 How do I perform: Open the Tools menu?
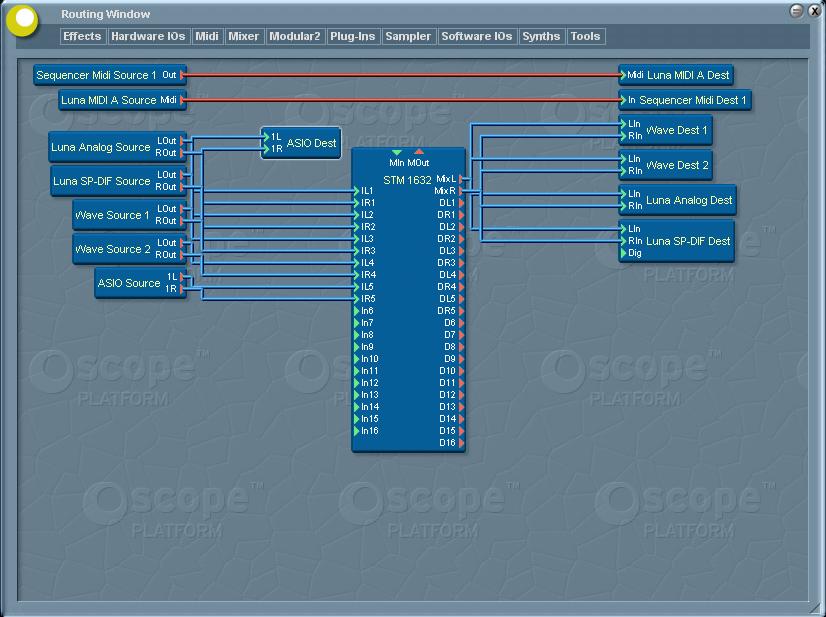(x=585, y=36)
